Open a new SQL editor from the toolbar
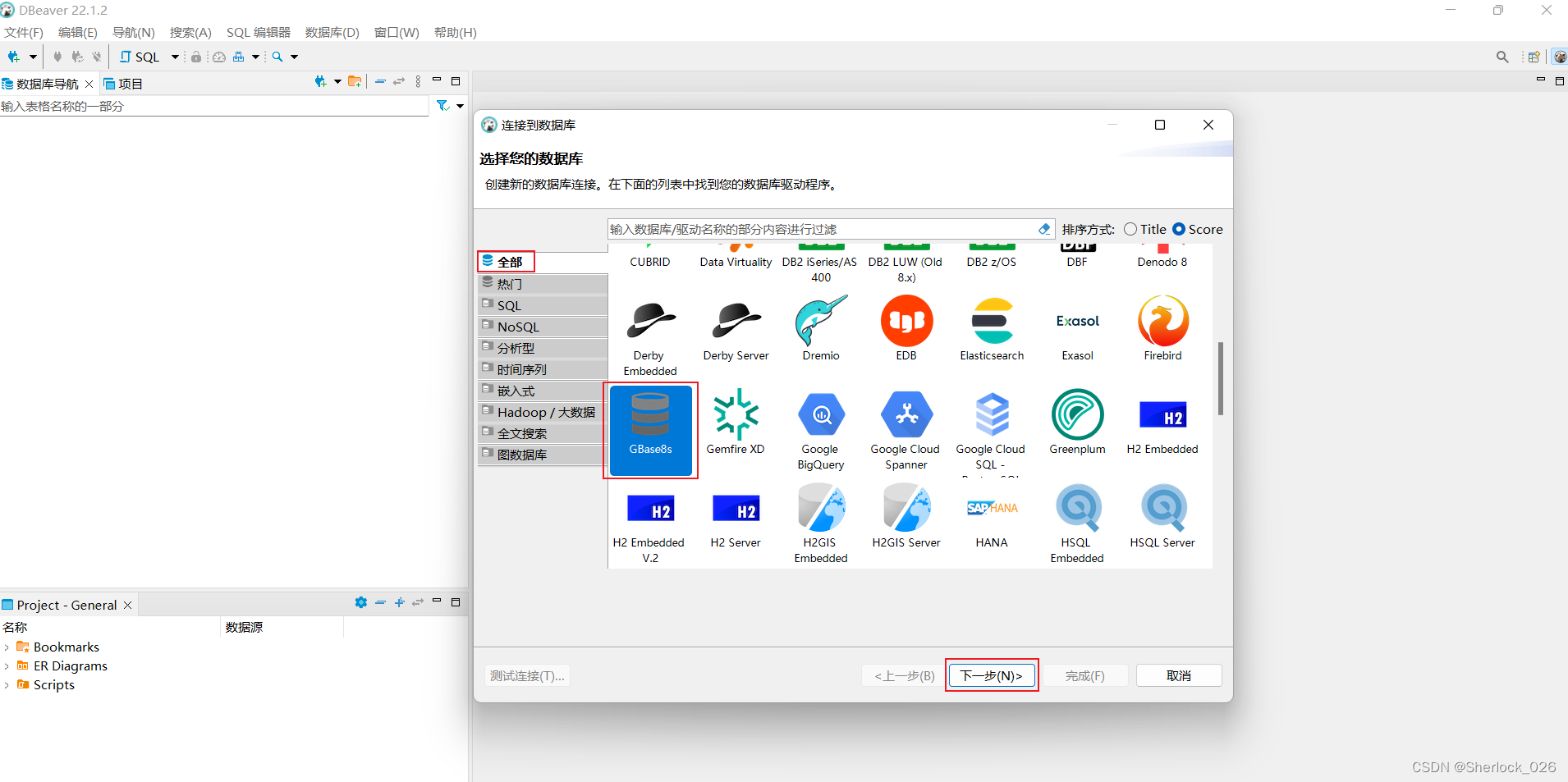Image resolution: width=1568 pixels, height=782 pixels. [x=140, y=57]
